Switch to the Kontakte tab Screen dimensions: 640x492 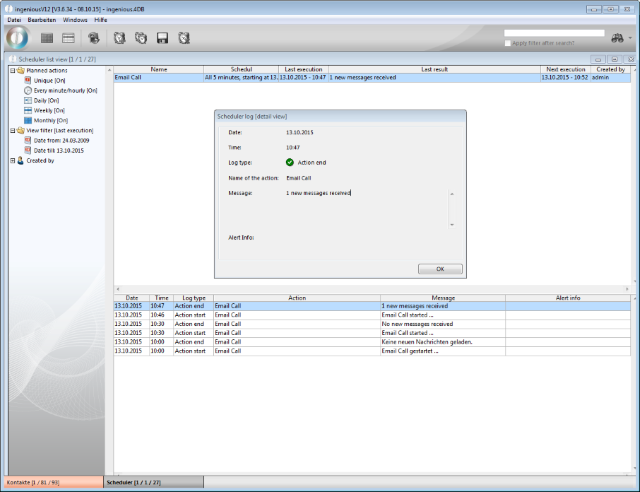pyautogui.click(x=50, y=483)
